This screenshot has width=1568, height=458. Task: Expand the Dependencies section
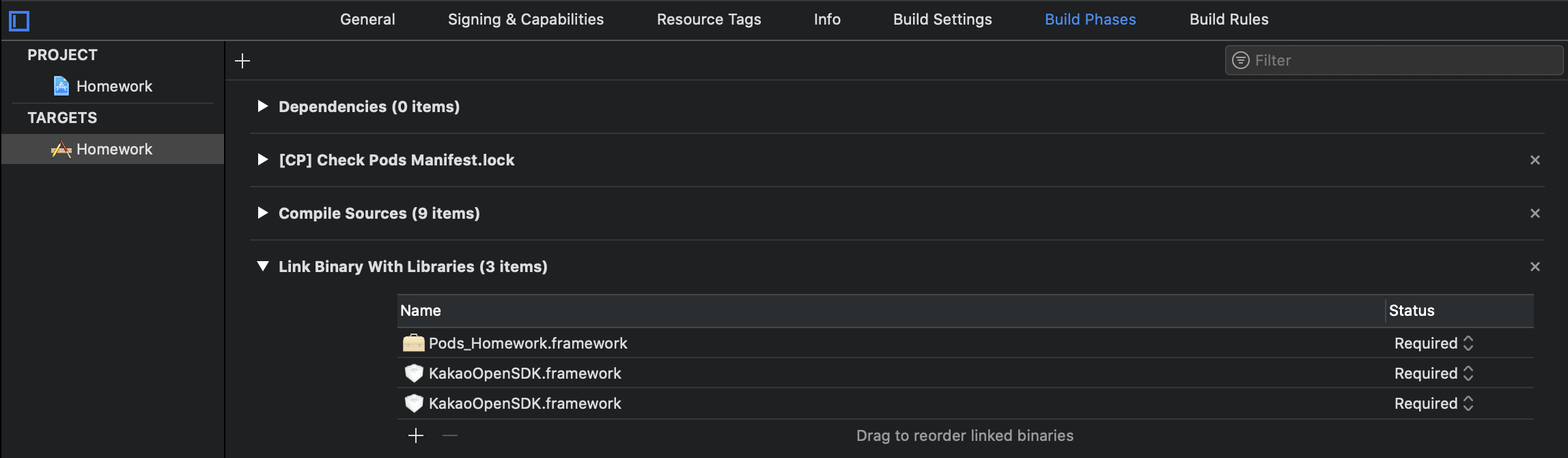click(x=263, y=106)
